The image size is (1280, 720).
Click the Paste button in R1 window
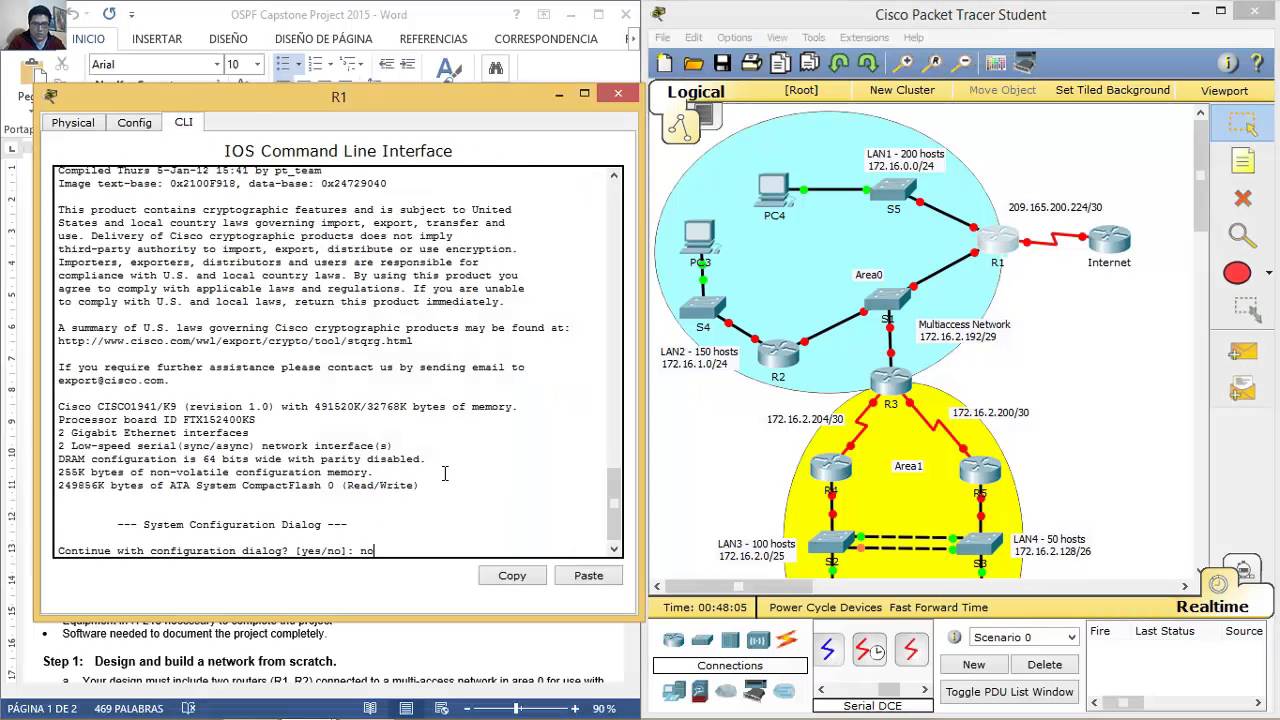(588, 575)
